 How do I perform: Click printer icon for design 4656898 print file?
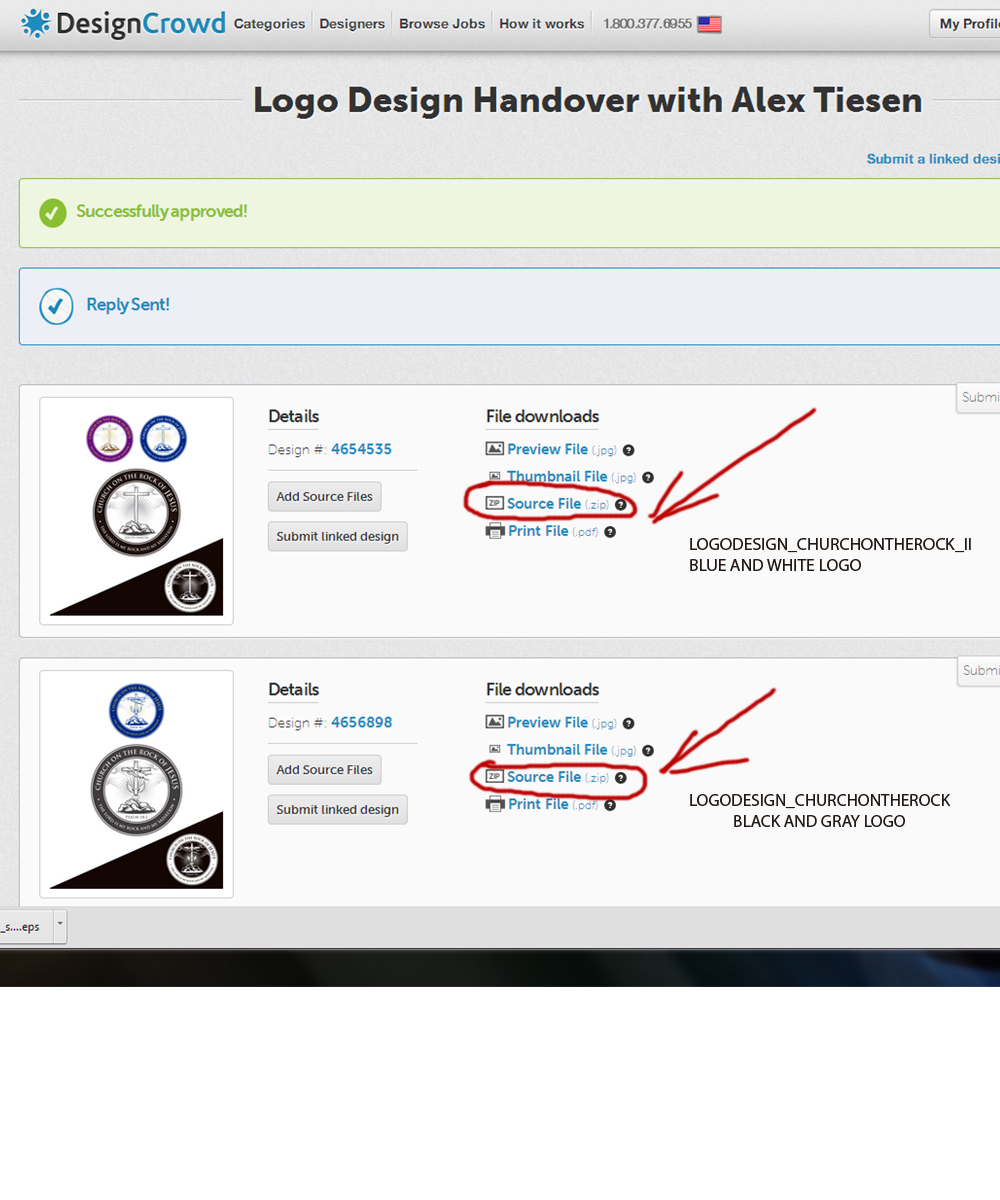pos(494,804)
